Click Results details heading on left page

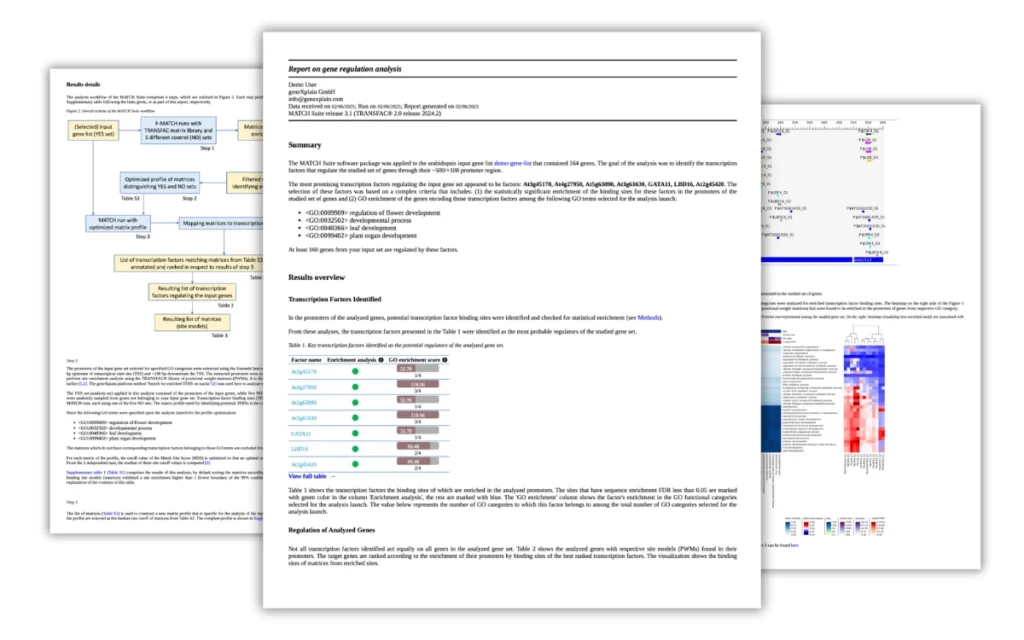tap(83, 85)
